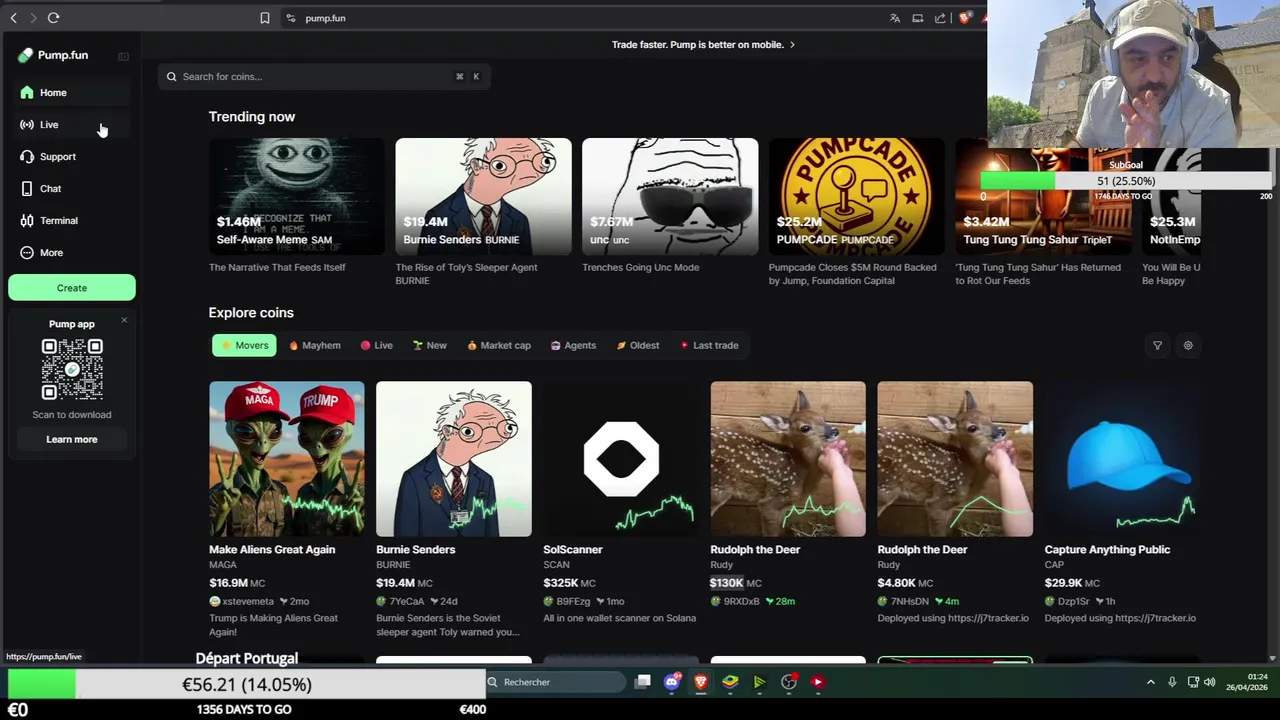The image size is (1280, 720).
Task: Click the translate page icon
Action: click(895, 18)
